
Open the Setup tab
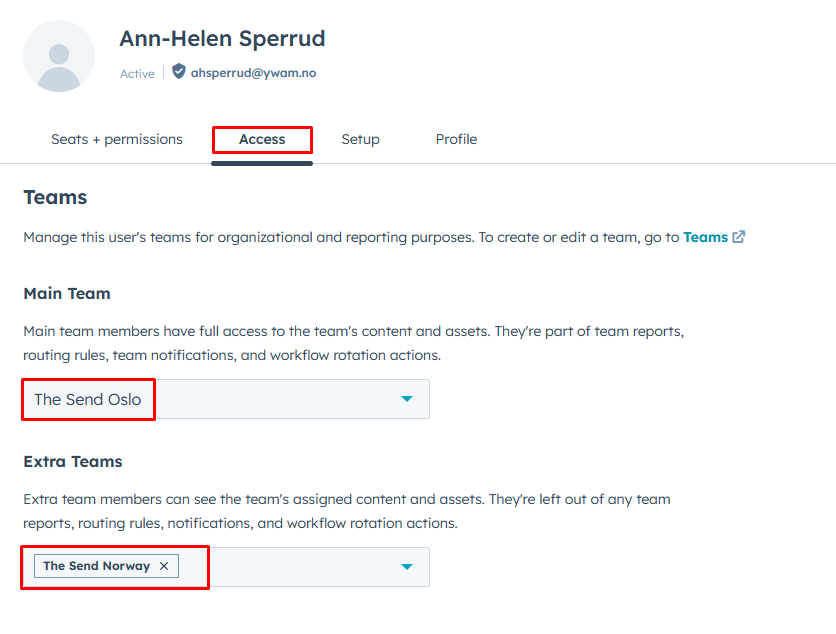(x=360, y=139)
